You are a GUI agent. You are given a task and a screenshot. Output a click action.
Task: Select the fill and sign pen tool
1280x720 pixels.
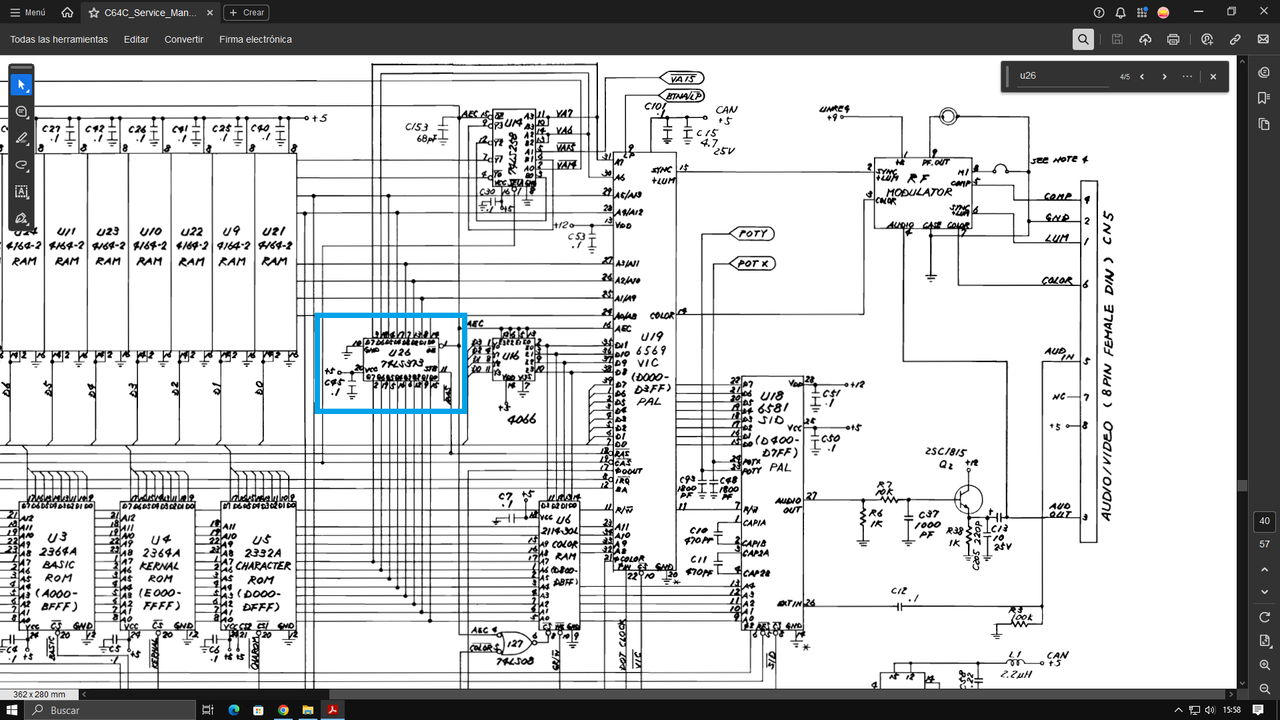pos(22,218)
